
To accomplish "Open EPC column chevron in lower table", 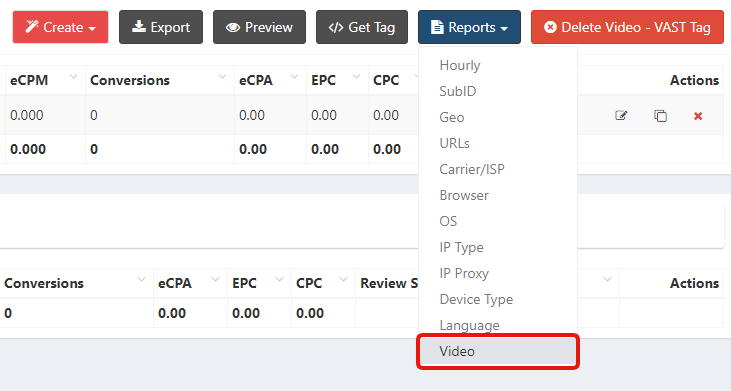I will (279, 280).
